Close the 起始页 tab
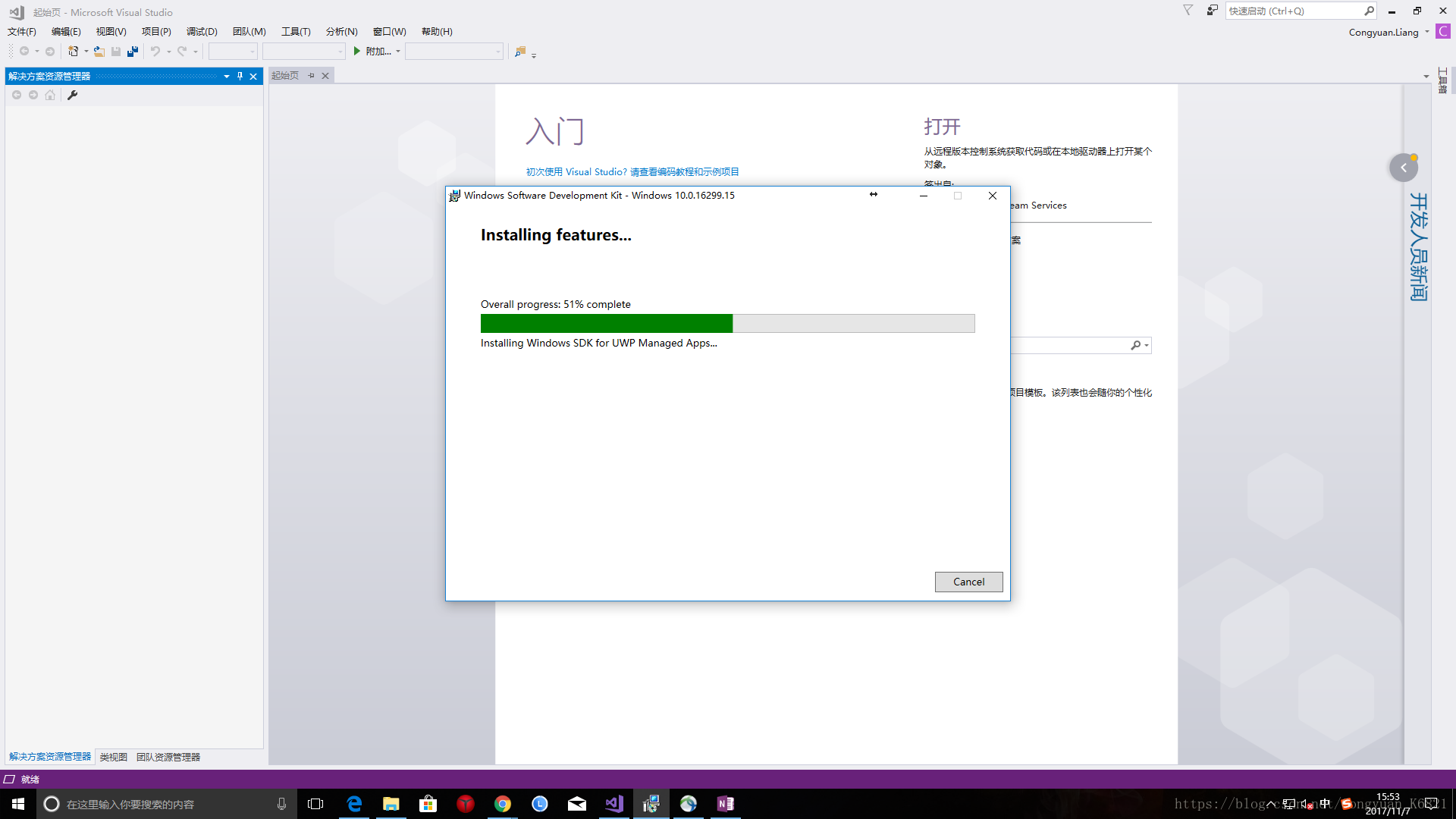Screen dimensions: 1456x819 (x=325, y=75)
